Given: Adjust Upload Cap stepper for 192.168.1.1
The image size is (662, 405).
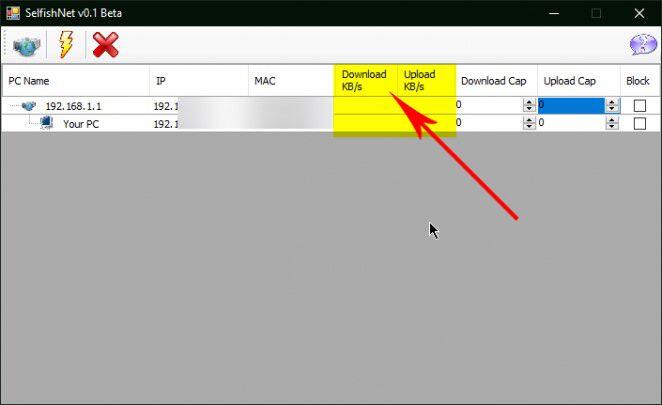Looking at the screenshot, I should coord(611,106).
